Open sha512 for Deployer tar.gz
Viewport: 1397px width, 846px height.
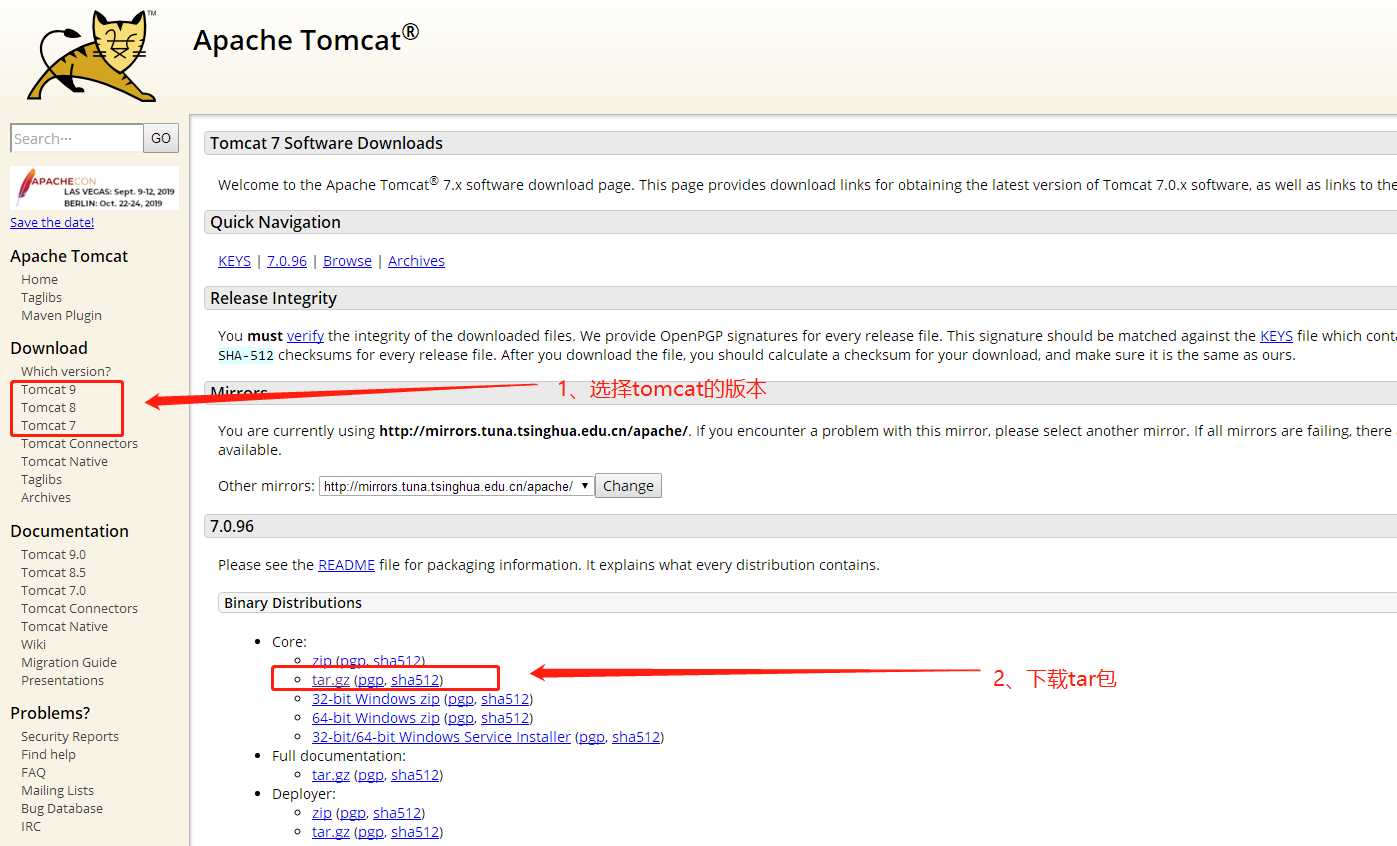click(414, 832)
